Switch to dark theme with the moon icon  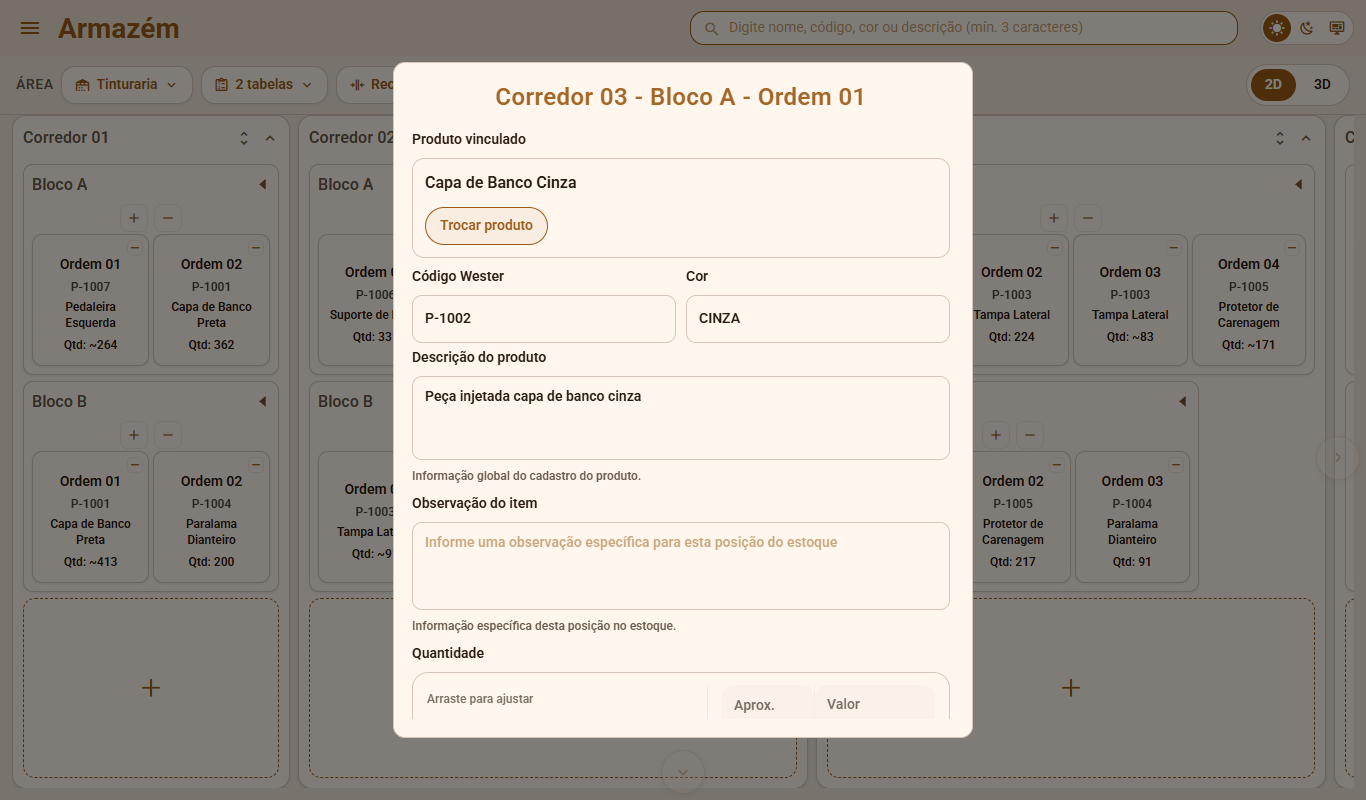coord(1306,28)
